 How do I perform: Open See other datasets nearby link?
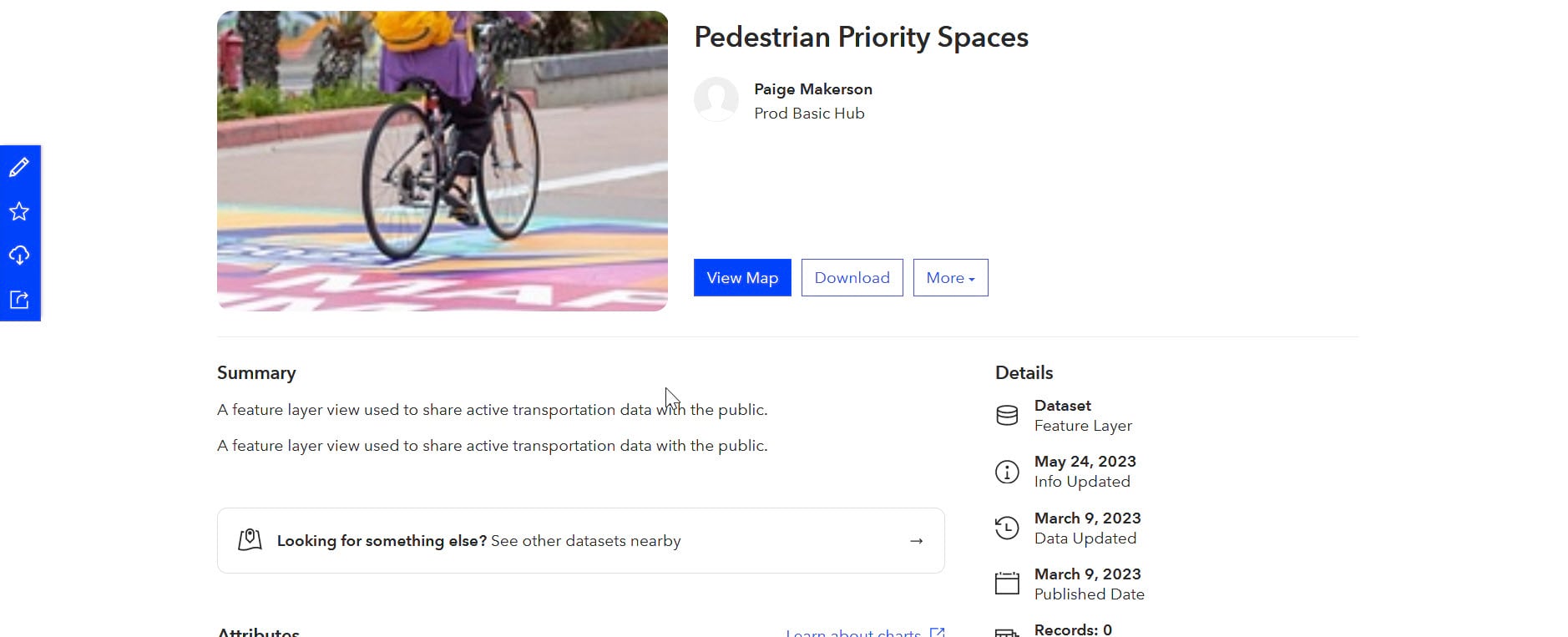click(x=585, y=541)
